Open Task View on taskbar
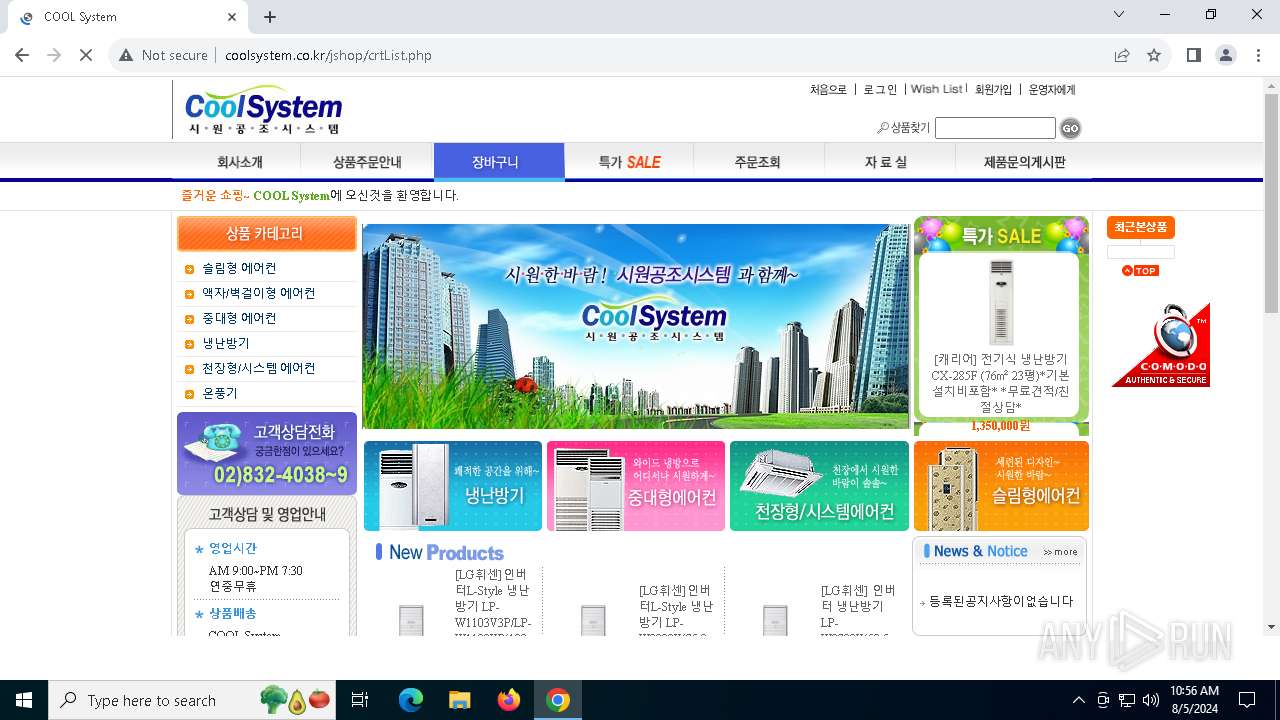1280x720 pixels. coord(360,700)
